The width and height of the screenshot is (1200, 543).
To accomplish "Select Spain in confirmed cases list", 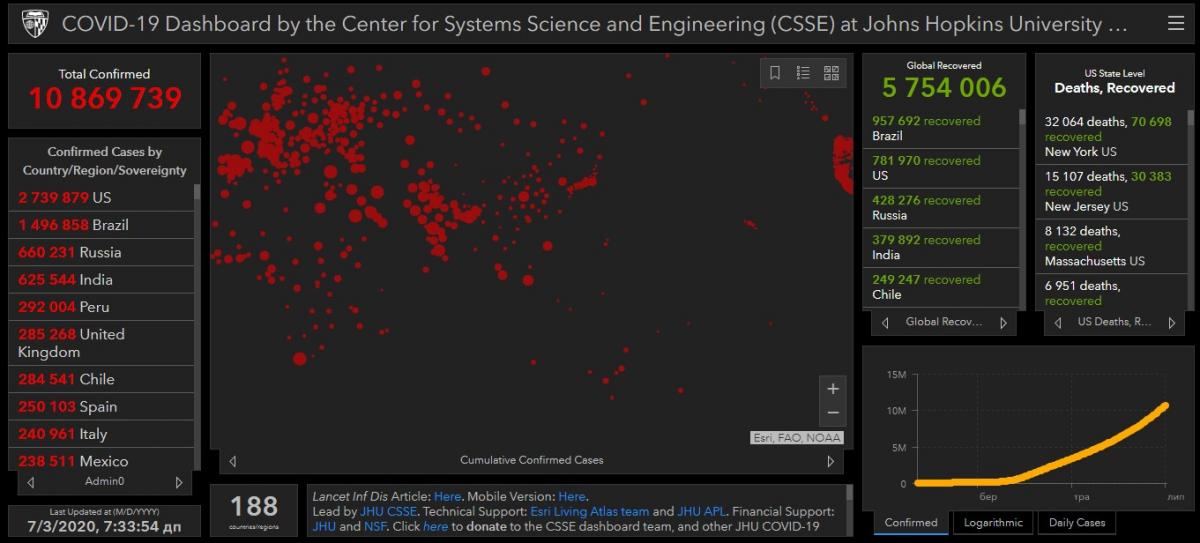I will [x=101, y=406].
